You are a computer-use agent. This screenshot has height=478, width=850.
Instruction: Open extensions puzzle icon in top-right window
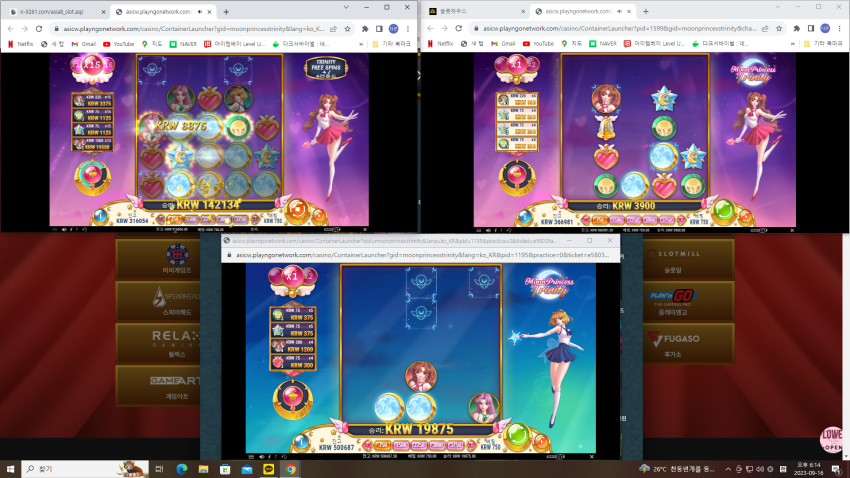[796, 28]
